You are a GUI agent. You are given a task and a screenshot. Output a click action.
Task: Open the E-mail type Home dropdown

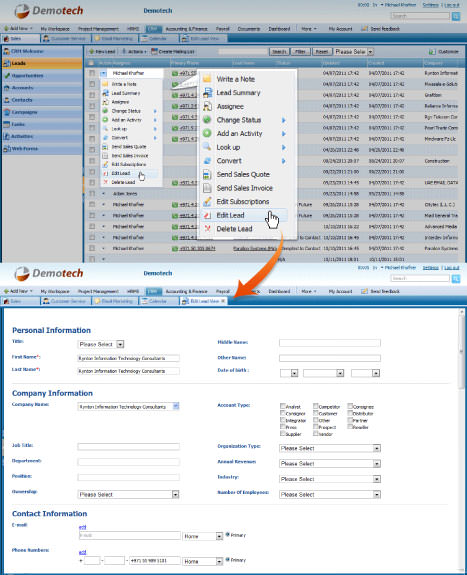click(x=203, y=536)
